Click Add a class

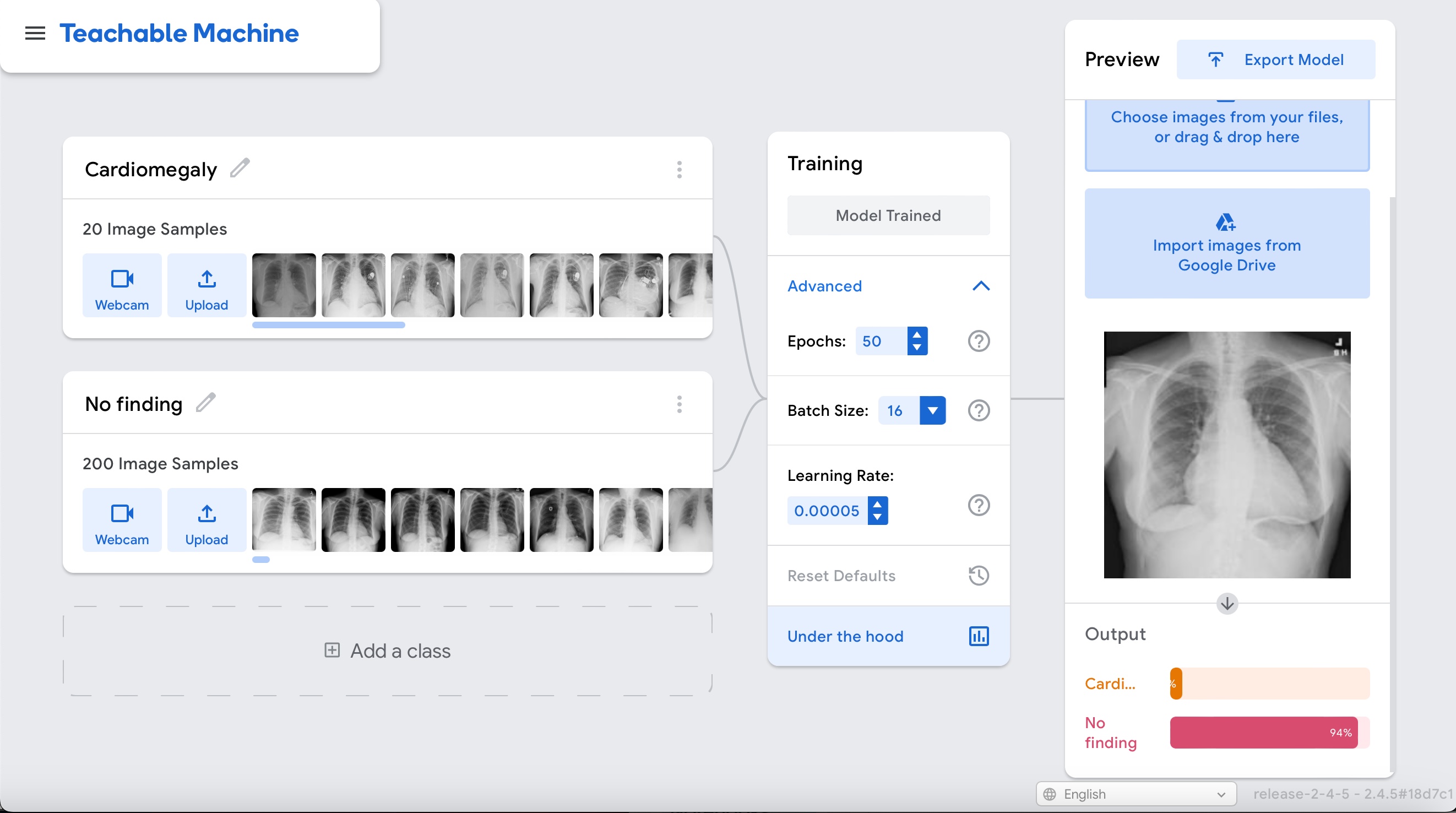388,651
